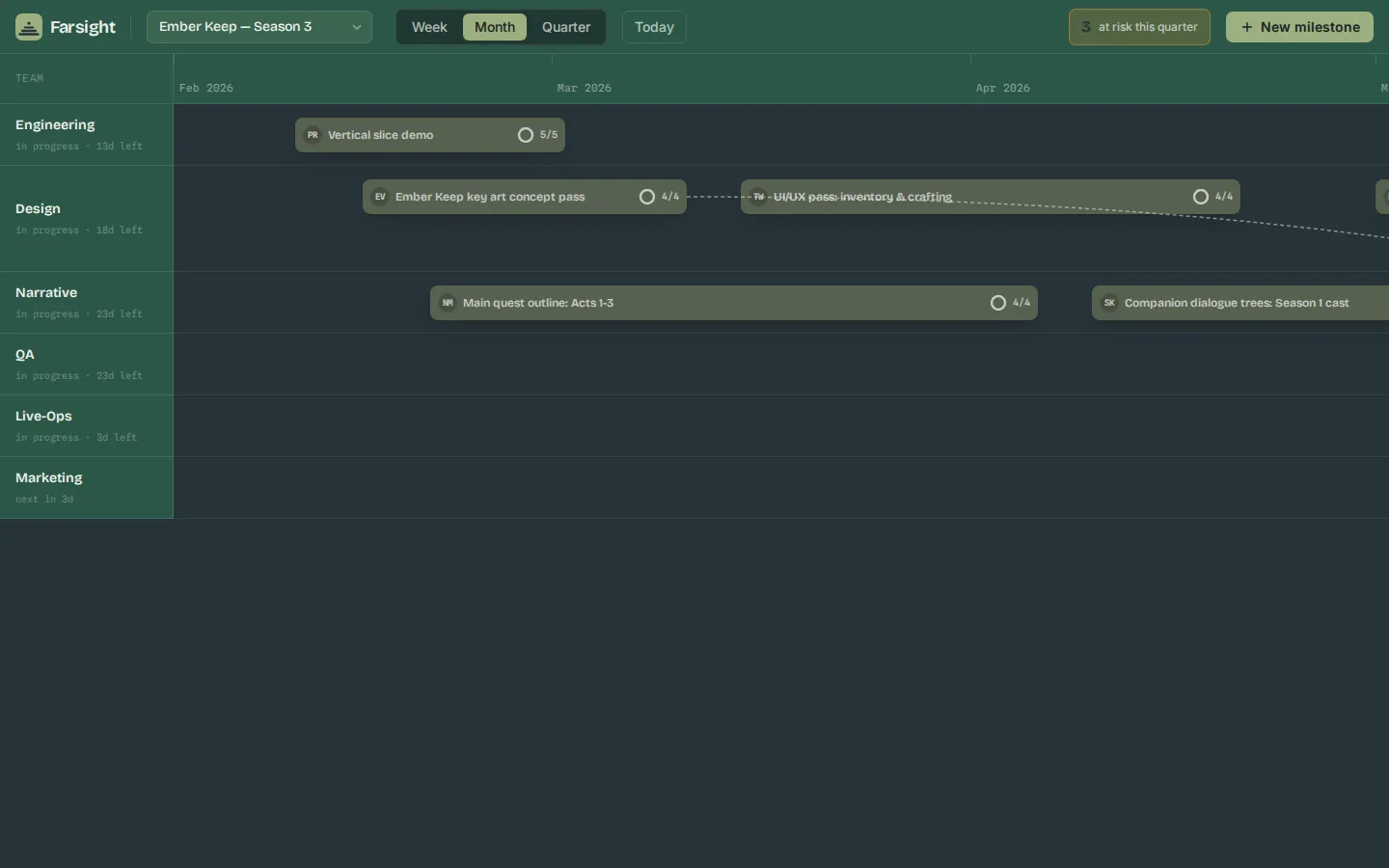Jump to Today on the timeline
Screen dimensions: 1389x868
pyautogui.click(x=654, y=27)
